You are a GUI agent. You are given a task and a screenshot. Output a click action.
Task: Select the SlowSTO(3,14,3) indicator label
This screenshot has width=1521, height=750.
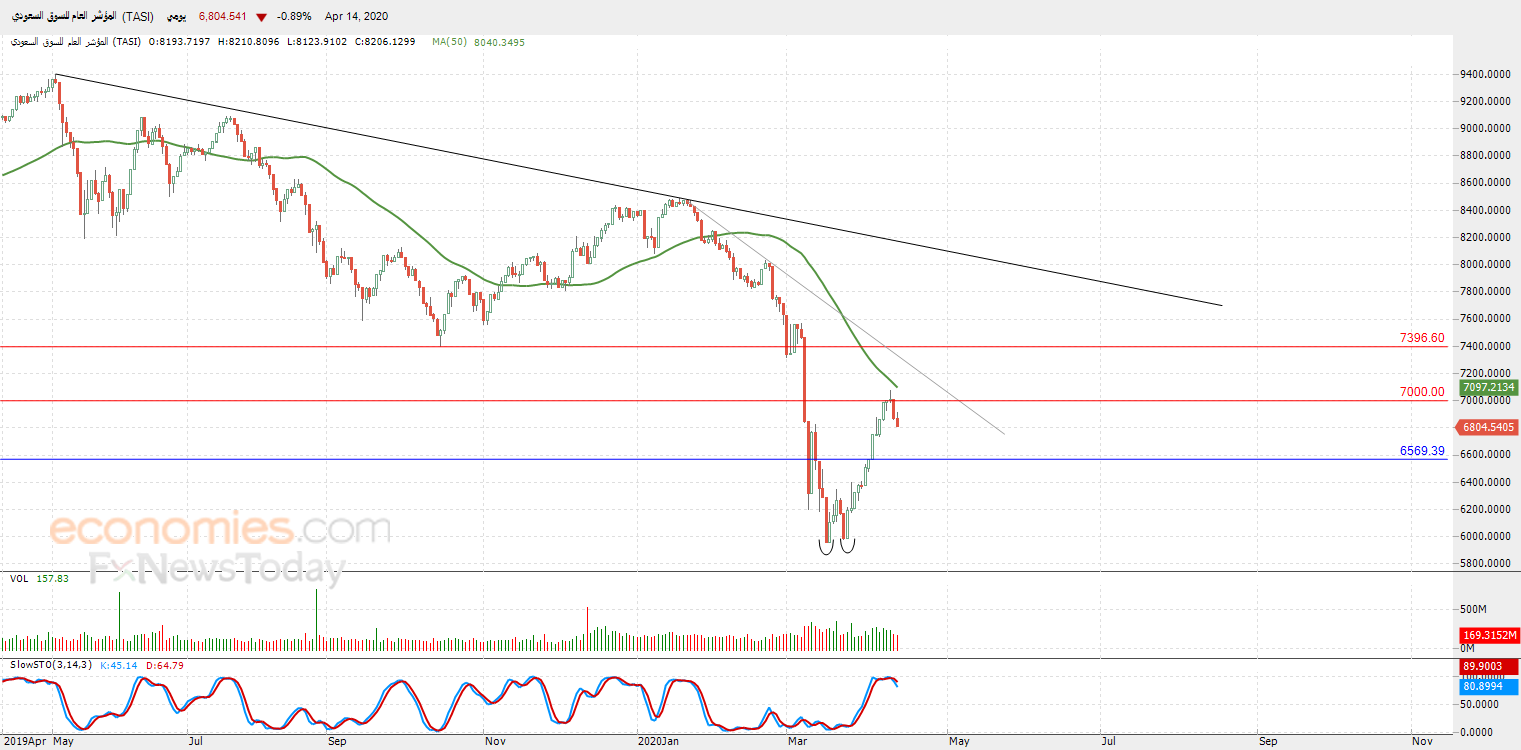[49, 665]
